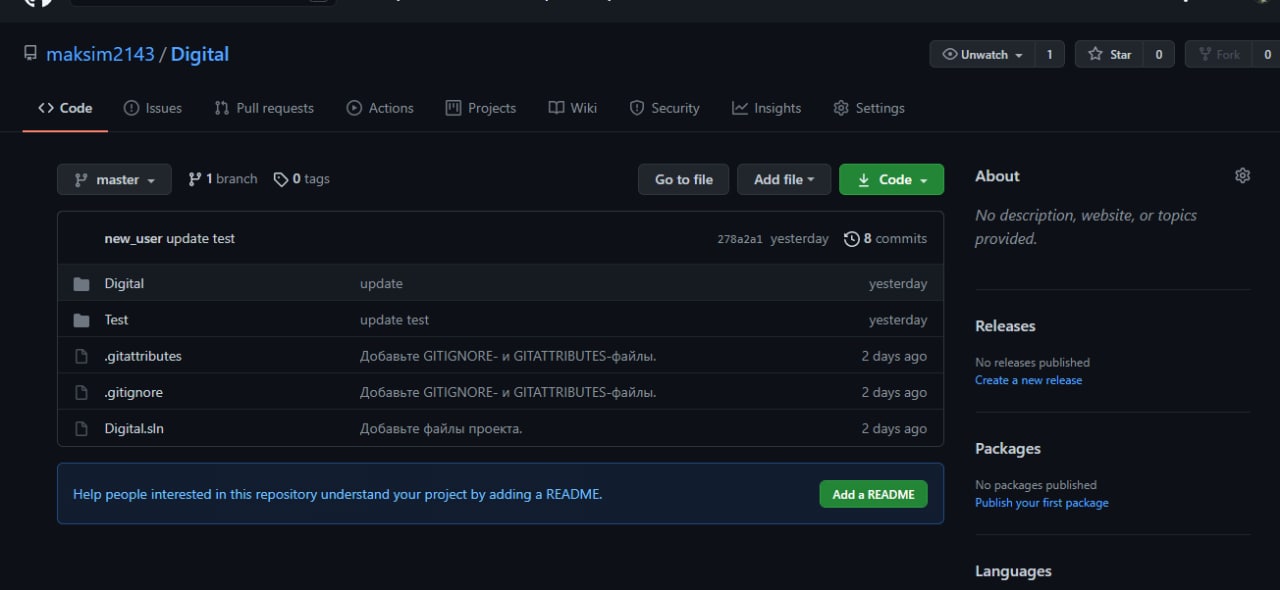
Task: Open the Digital repository name link
Action: coord(200,54)
